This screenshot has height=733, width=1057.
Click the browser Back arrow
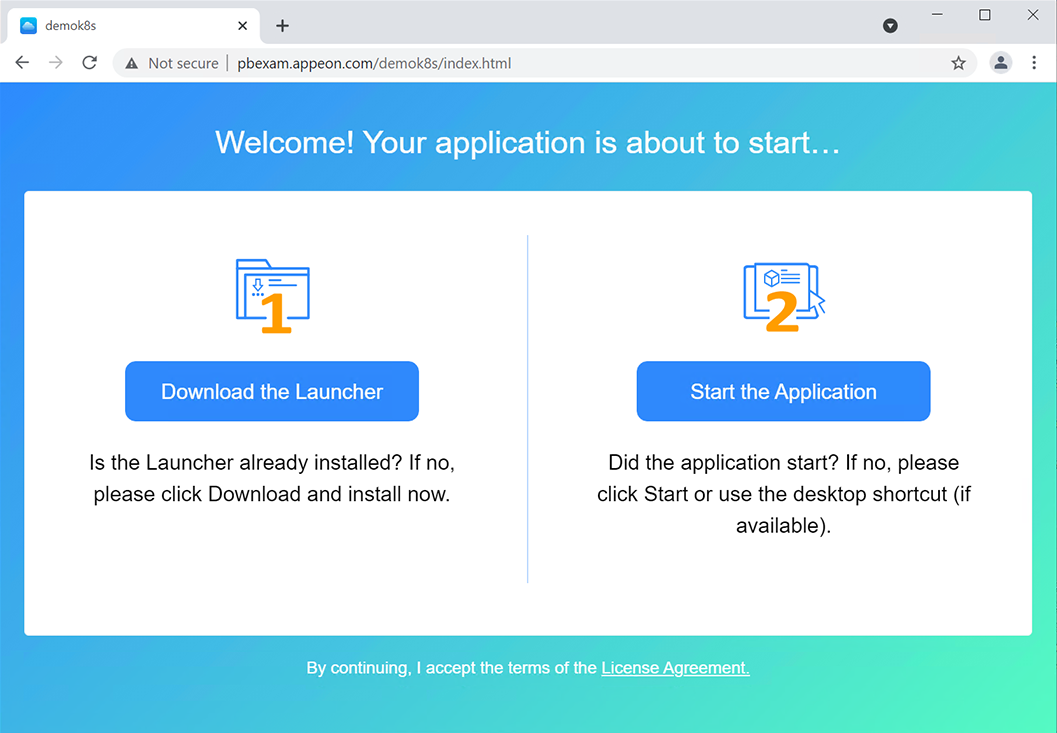(22, 63)
